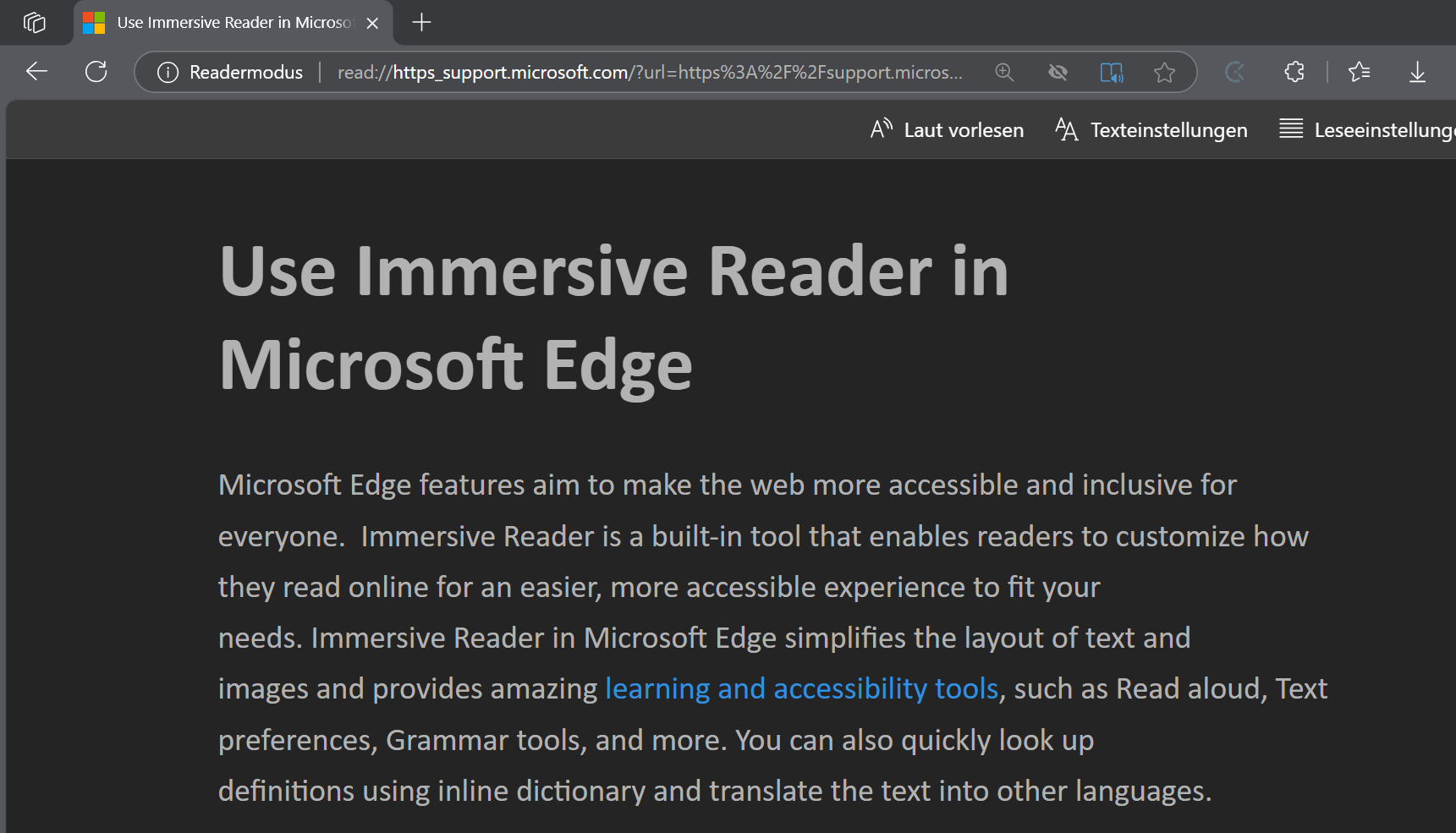This screenshot has width=1456, height=833.
Task: Open the Downloads arrow icon
Action: 1417,72
